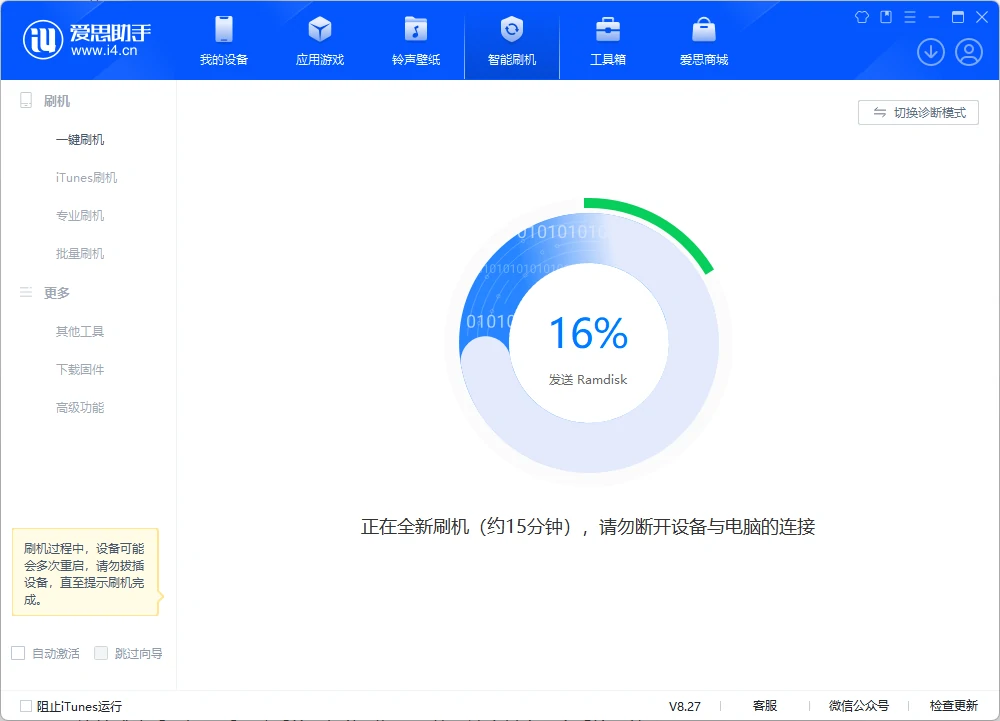Maximize the 爱思助手 window
Image resolution: width=1000 pixels, height=721 pixels.
[x=958, y=17]
